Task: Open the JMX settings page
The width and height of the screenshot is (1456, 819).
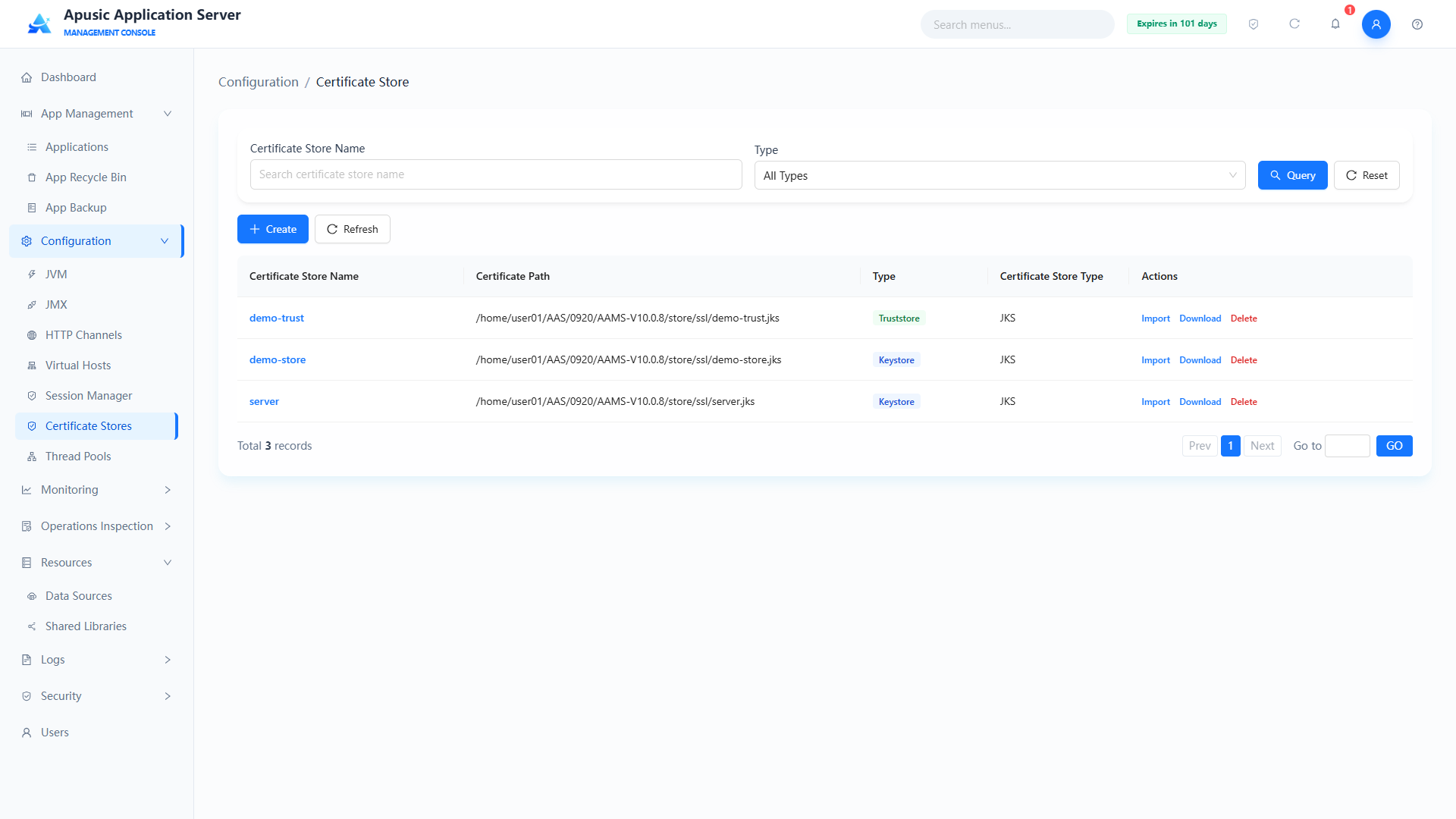Action: (x=97, y=305)
